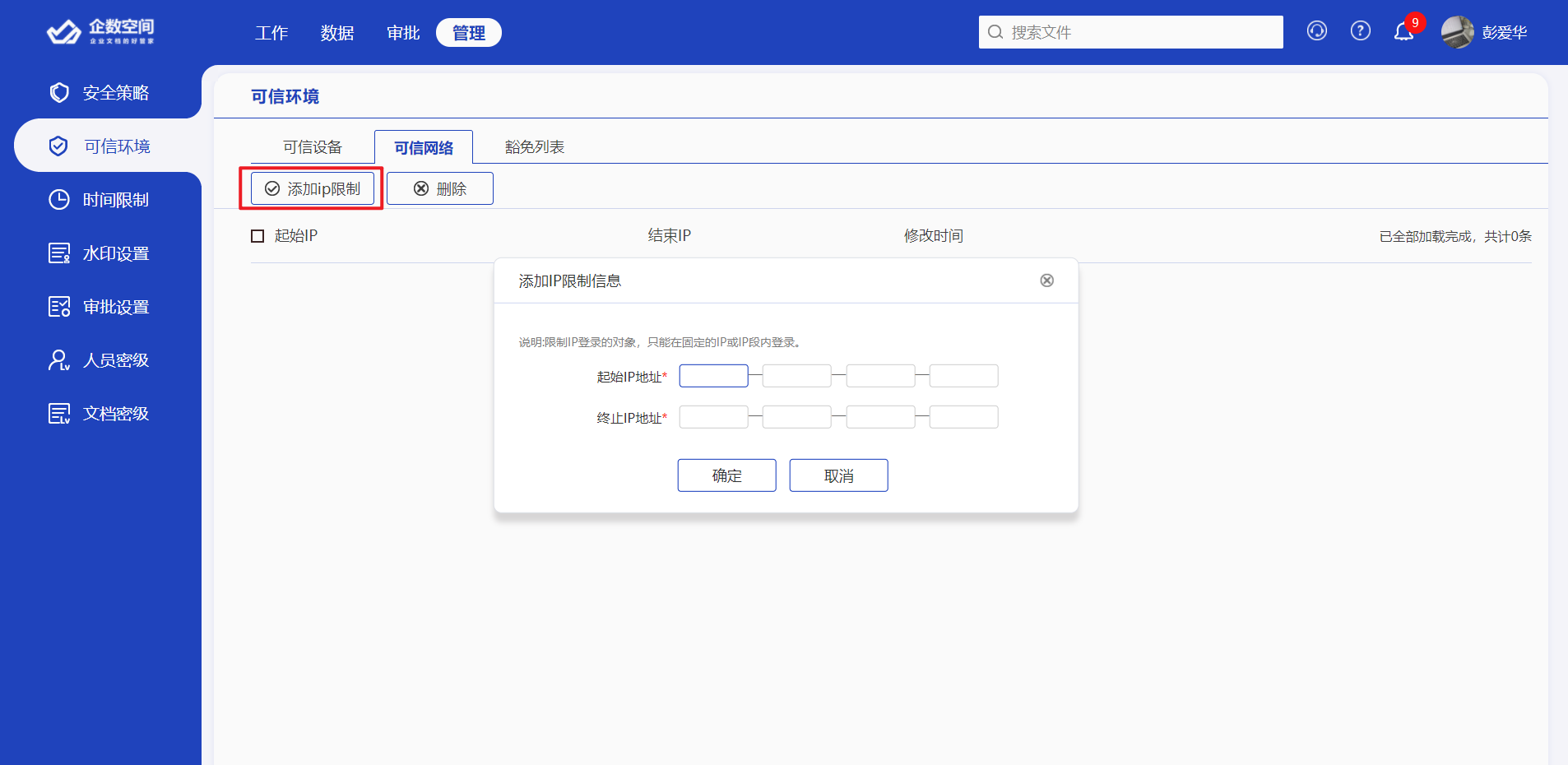Click the 彭爱华 user name
Viewport: 1568px width, 765px height.
(x=1505, y=32)
